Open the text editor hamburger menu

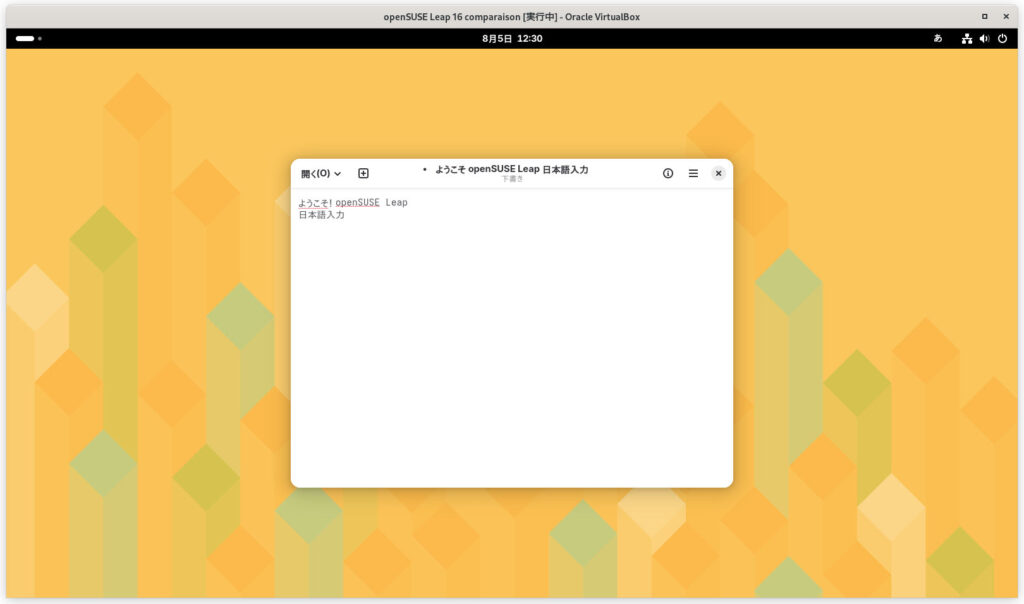click(693, 173)
